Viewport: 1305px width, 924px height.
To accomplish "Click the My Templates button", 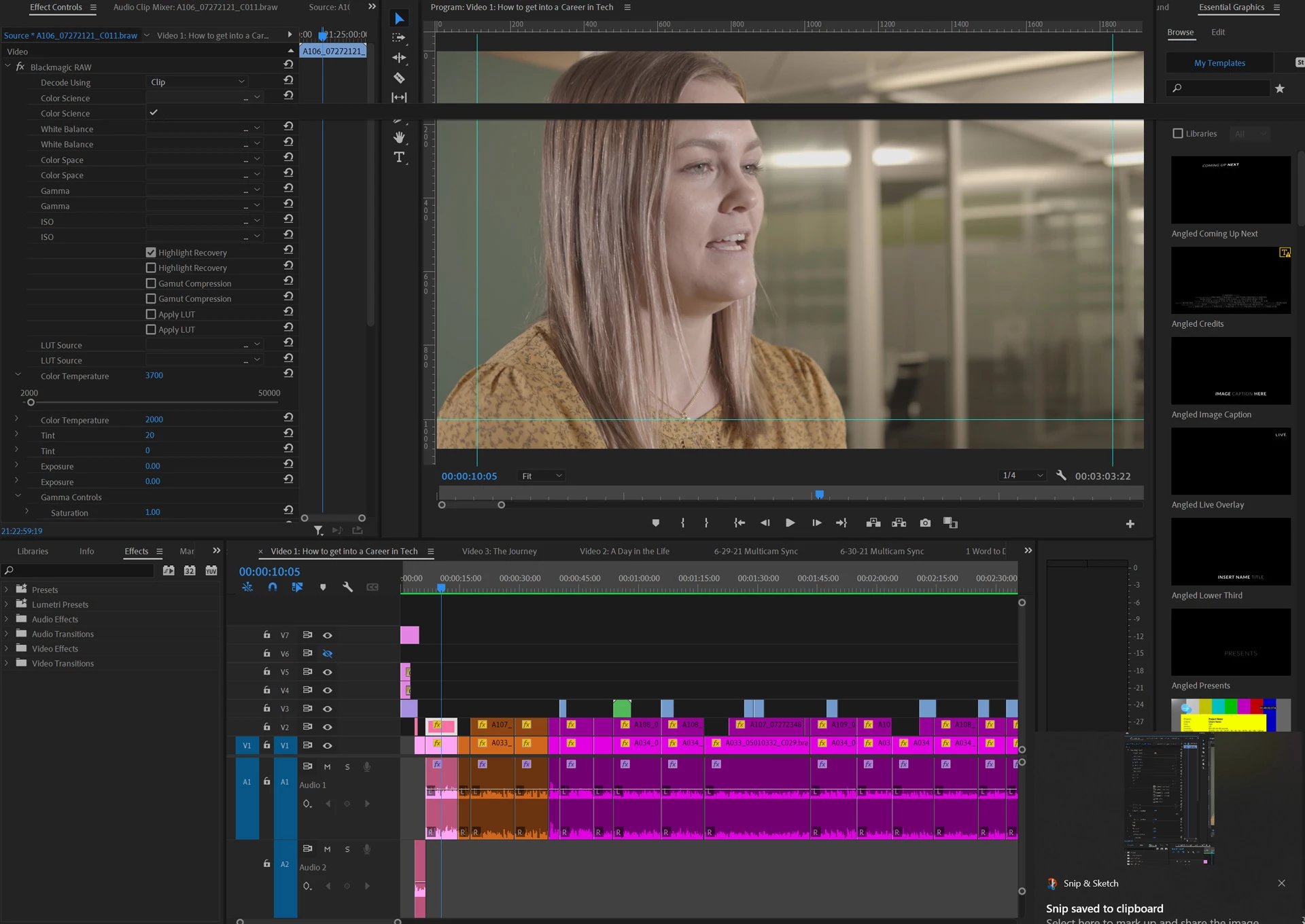I will click(1219, 63).
